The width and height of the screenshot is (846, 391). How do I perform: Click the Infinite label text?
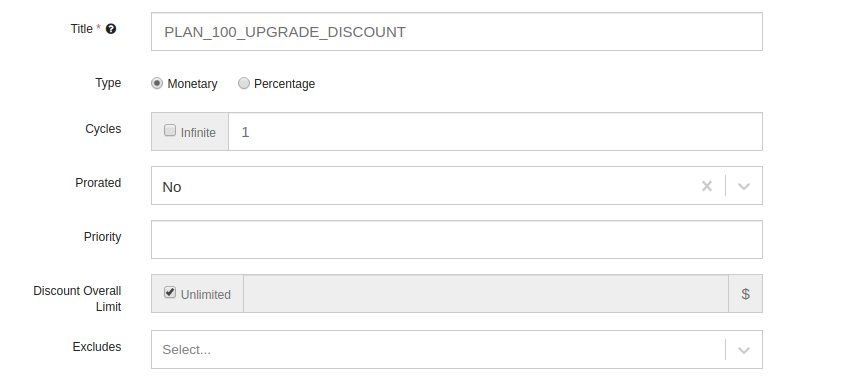[x=198, y=133]
